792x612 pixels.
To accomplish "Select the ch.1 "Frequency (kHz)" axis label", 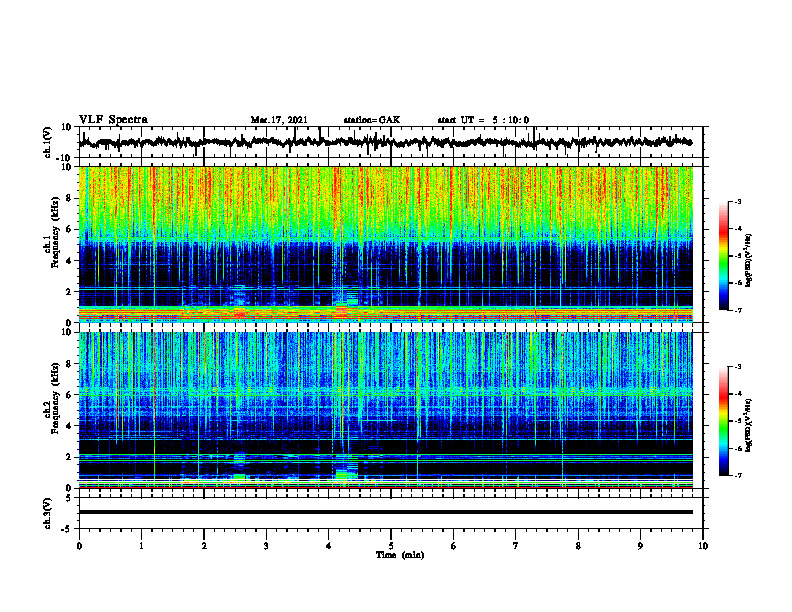I will click(55, 233).
